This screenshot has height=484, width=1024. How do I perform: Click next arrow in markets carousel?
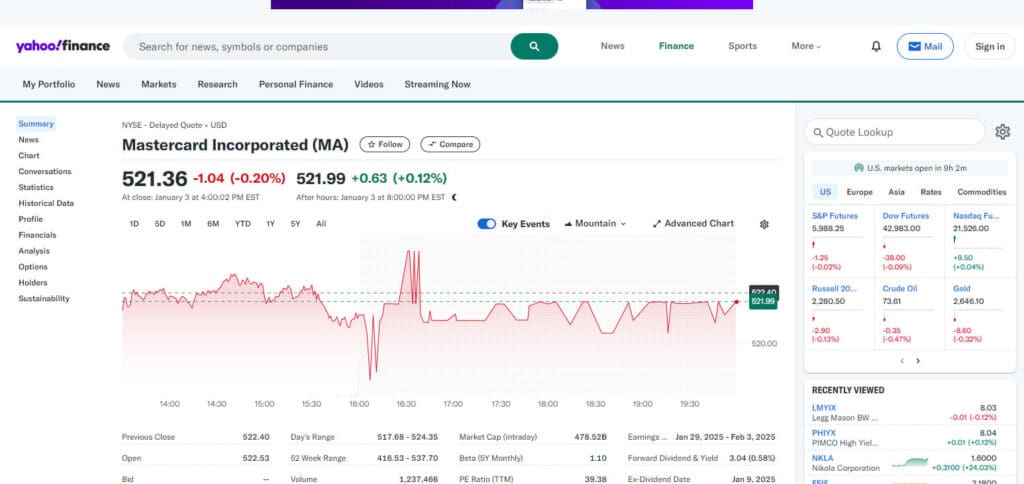pyautogui.click(x=918, y=361)
